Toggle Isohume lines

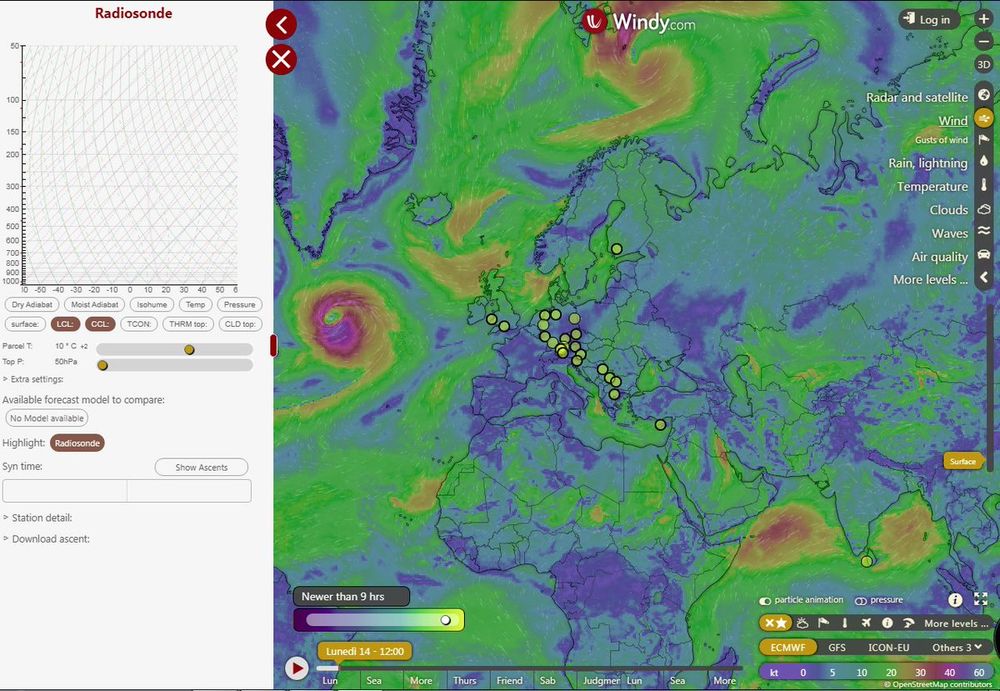(152, 304)
